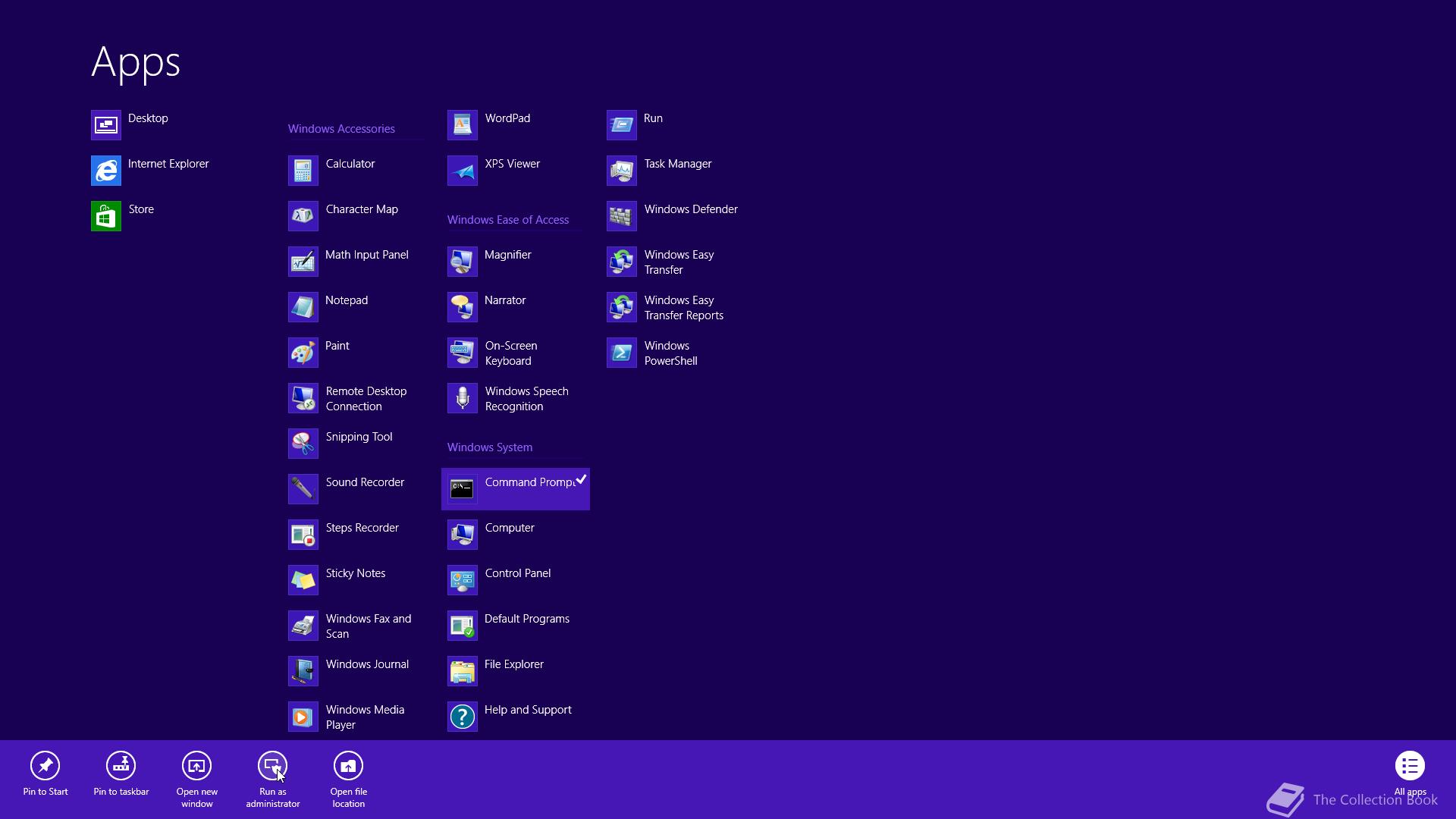Launch Internet Explorer icon
This screenshot has width=1456, height=819.
(106, 171)
